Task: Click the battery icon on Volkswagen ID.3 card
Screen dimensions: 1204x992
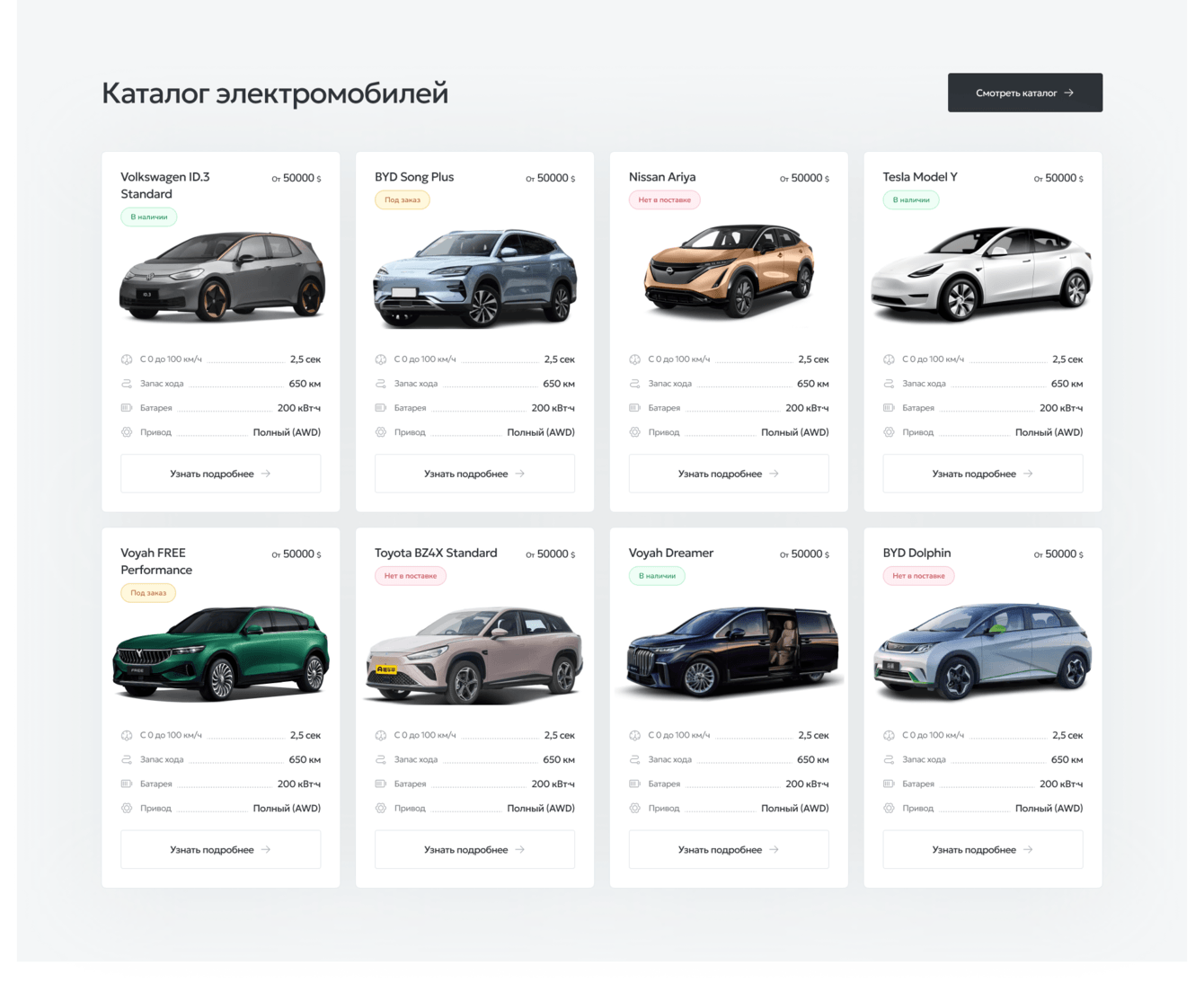Action: point(127,408)
